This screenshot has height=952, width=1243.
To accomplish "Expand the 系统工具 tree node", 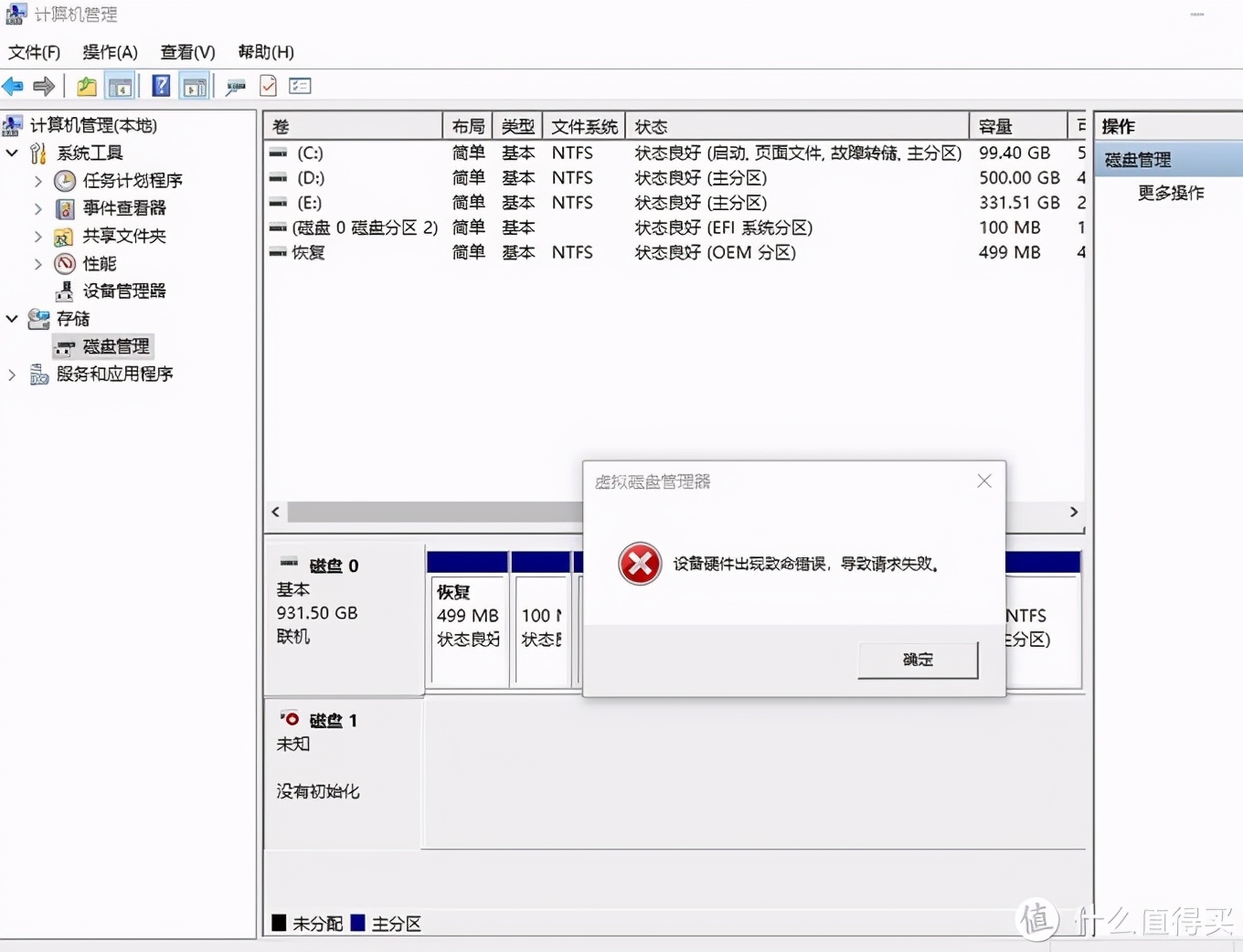I will point(12,153).
